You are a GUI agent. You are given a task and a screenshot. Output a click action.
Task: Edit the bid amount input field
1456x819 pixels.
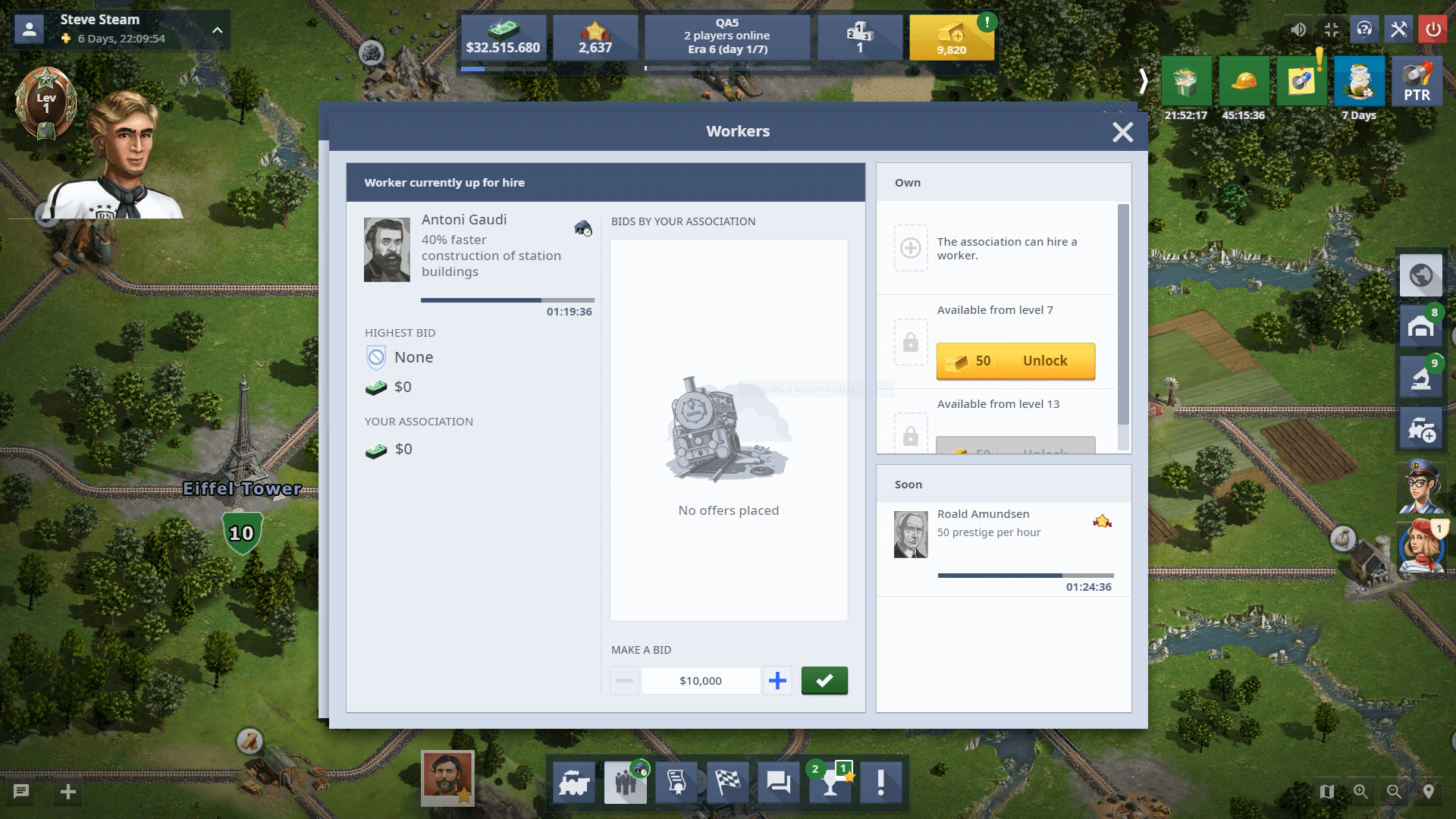[x=700, y=680]
